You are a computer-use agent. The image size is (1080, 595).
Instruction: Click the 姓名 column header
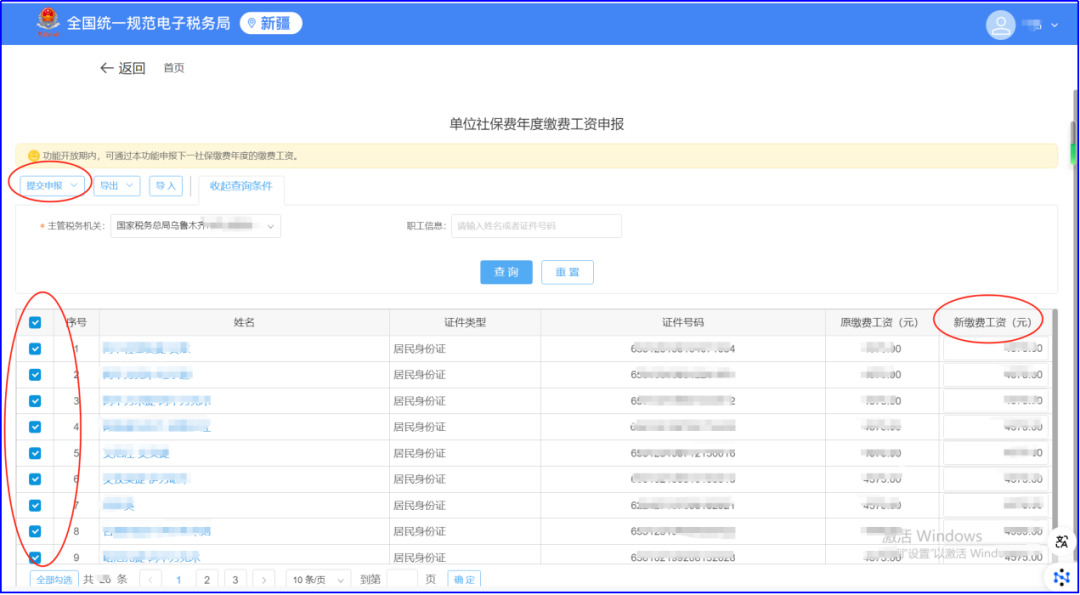tap(245, 322)
